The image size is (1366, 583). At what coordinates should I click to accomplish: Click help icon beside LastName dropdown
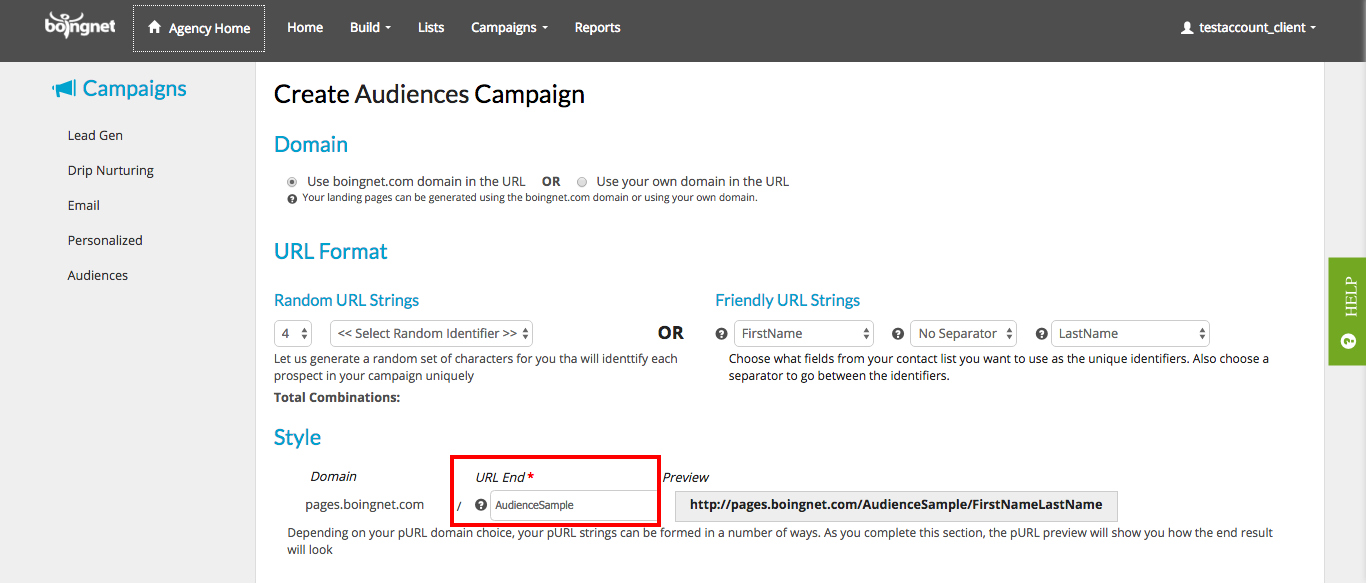pos(1041,334)
